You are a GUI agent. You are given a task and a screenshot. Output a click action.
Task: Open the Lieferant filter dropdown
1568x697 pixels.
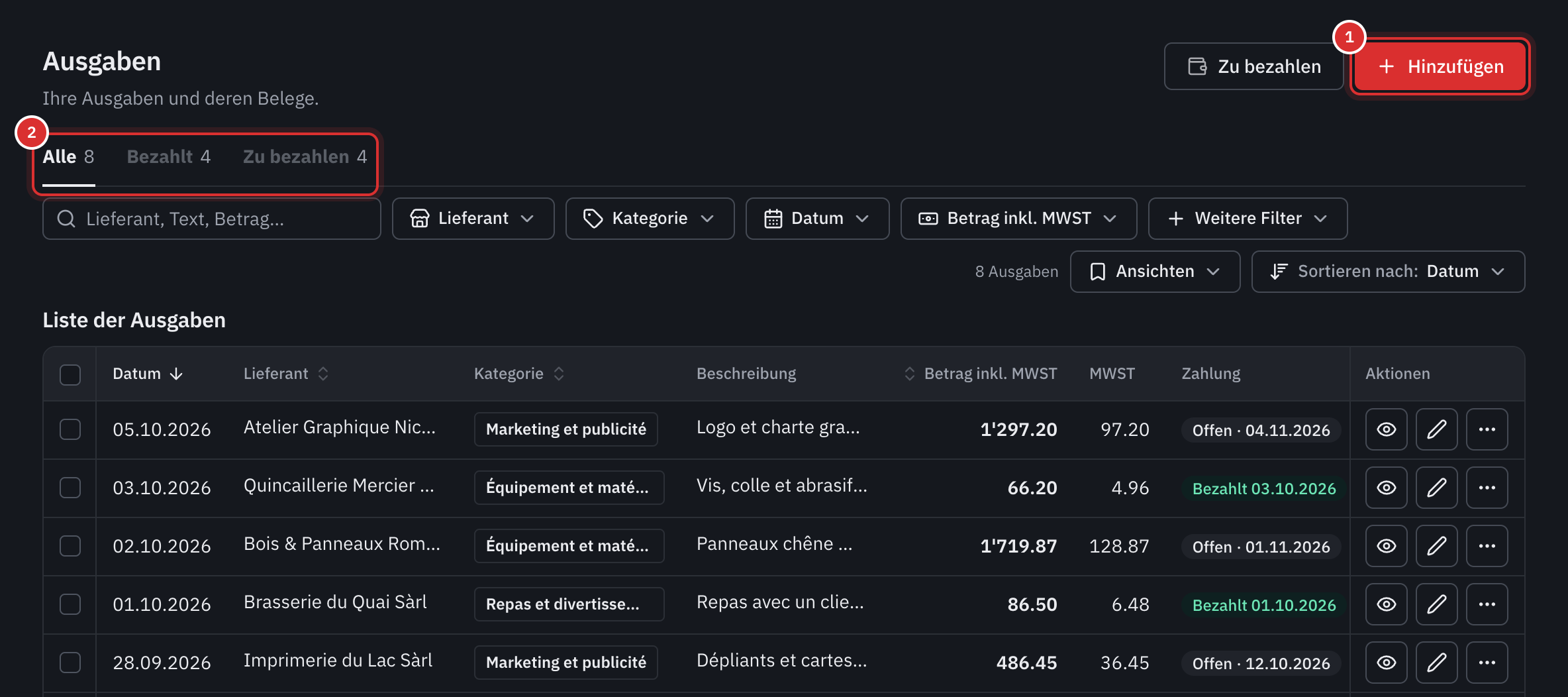(473, 219)
